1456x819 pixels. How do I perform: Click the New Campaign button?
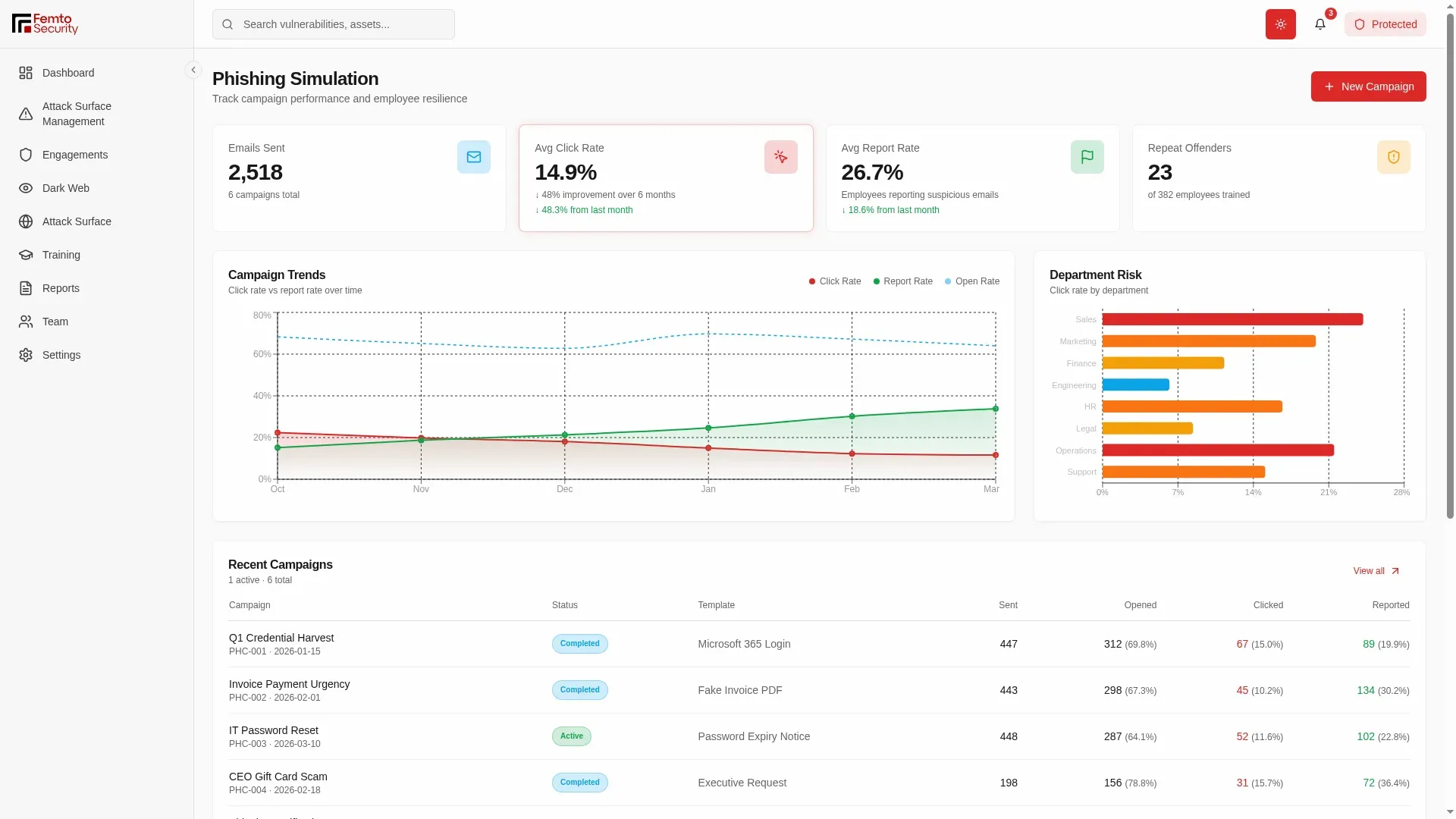coord(1368,86)
